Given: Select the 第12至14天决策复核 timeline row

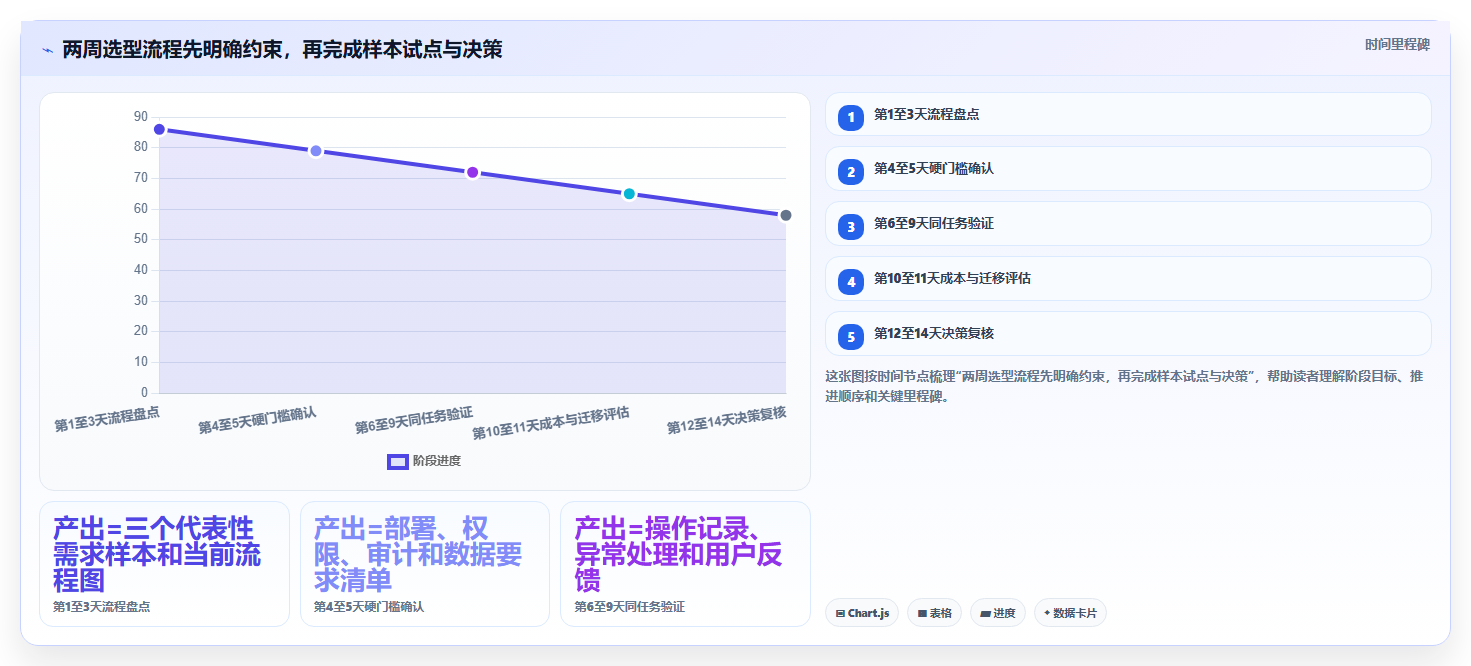Looking at the screenshot, I should pyautogui.click(x=1128, y=334).
